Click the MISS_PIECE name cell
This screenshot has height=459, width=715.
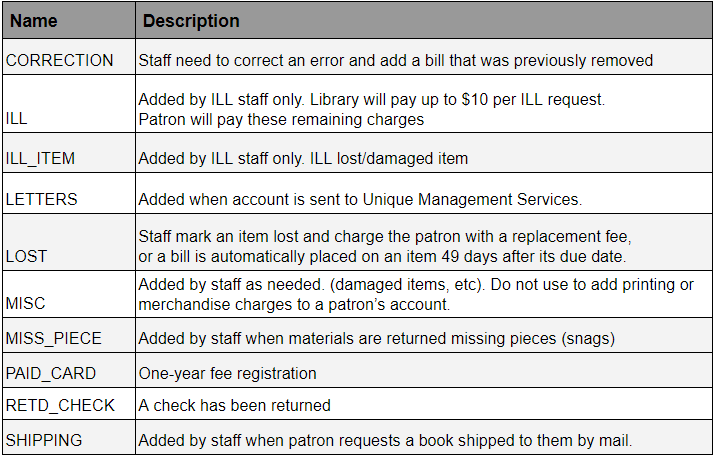pyautogui.click(x=53, y=339)
